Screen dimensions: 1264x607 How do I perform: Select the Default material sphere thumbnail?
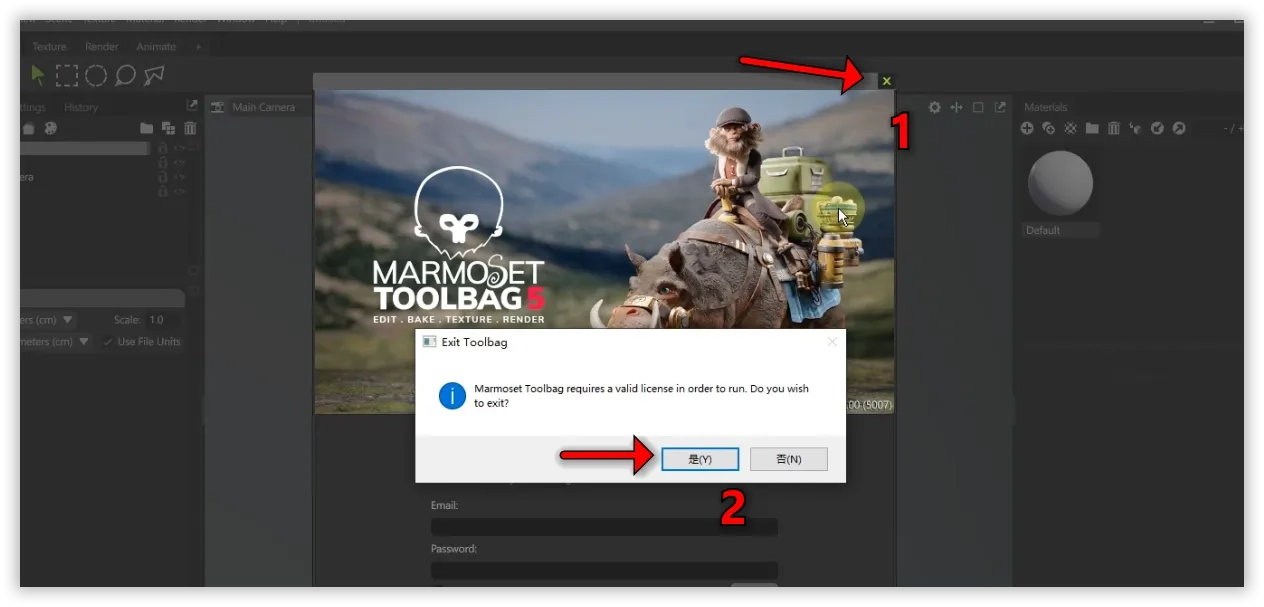(x=1060, y=184)
